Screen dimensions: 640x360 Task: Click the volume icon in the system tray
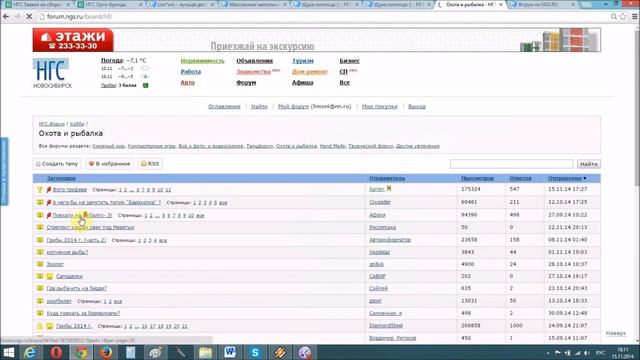pyautogui.click(x=587, y=353)
